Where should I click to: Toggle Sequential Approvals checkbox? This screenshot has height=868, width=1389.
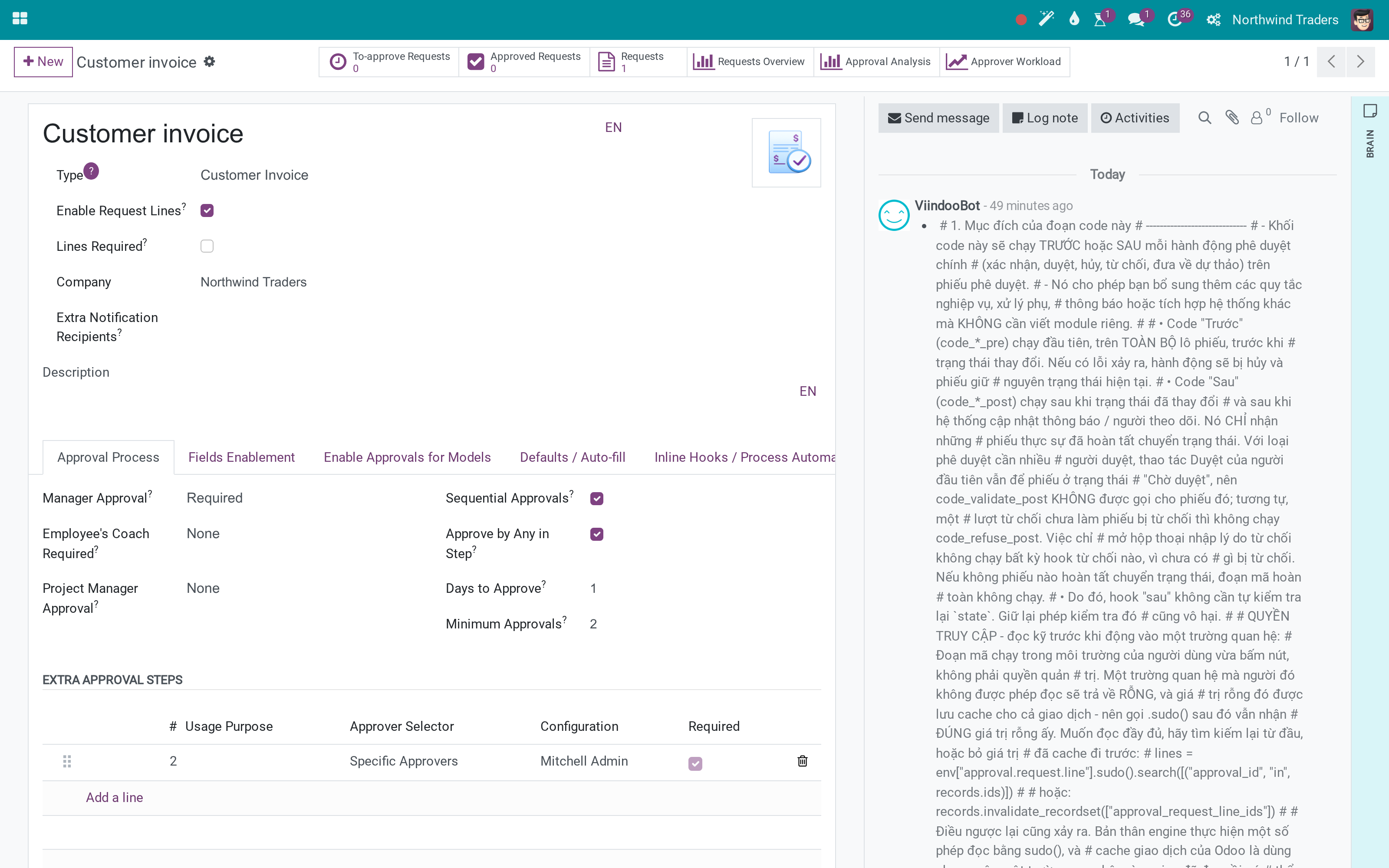[597, 498]
